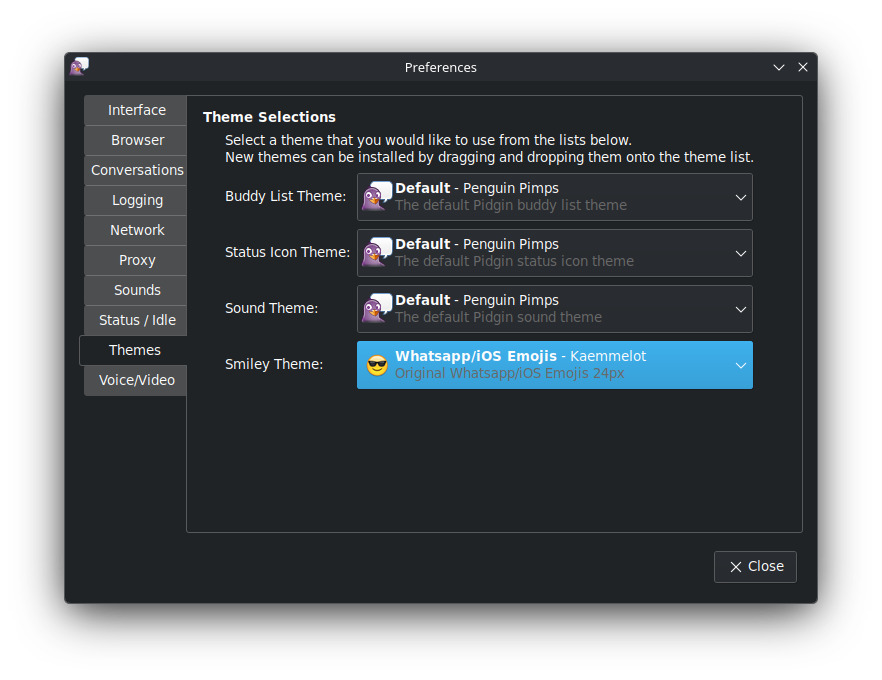This screenshot has width=882, height=680.
Task: Open the Network preferences tab
Action: (136, 230)
